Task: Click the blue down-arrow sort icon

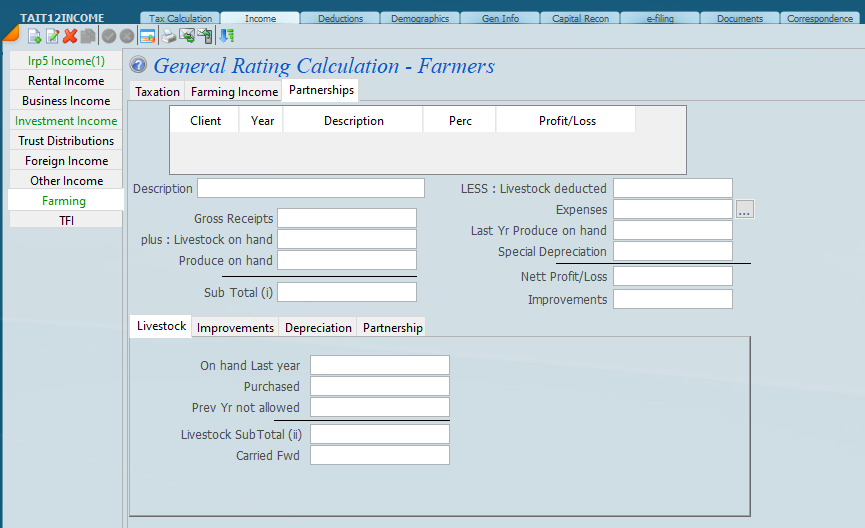Action: pos(226,36)
